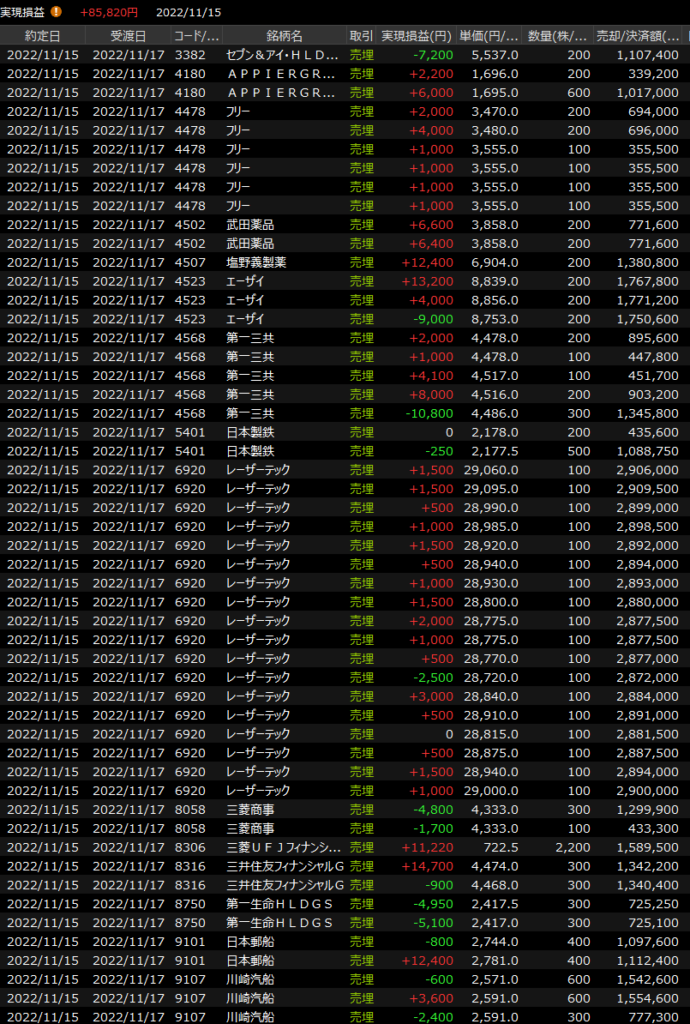Image resolution: width=690 pixels, height=1024 pixels.
Task: Select the セブン&アイ・HLD row
Action: point(283,55)
